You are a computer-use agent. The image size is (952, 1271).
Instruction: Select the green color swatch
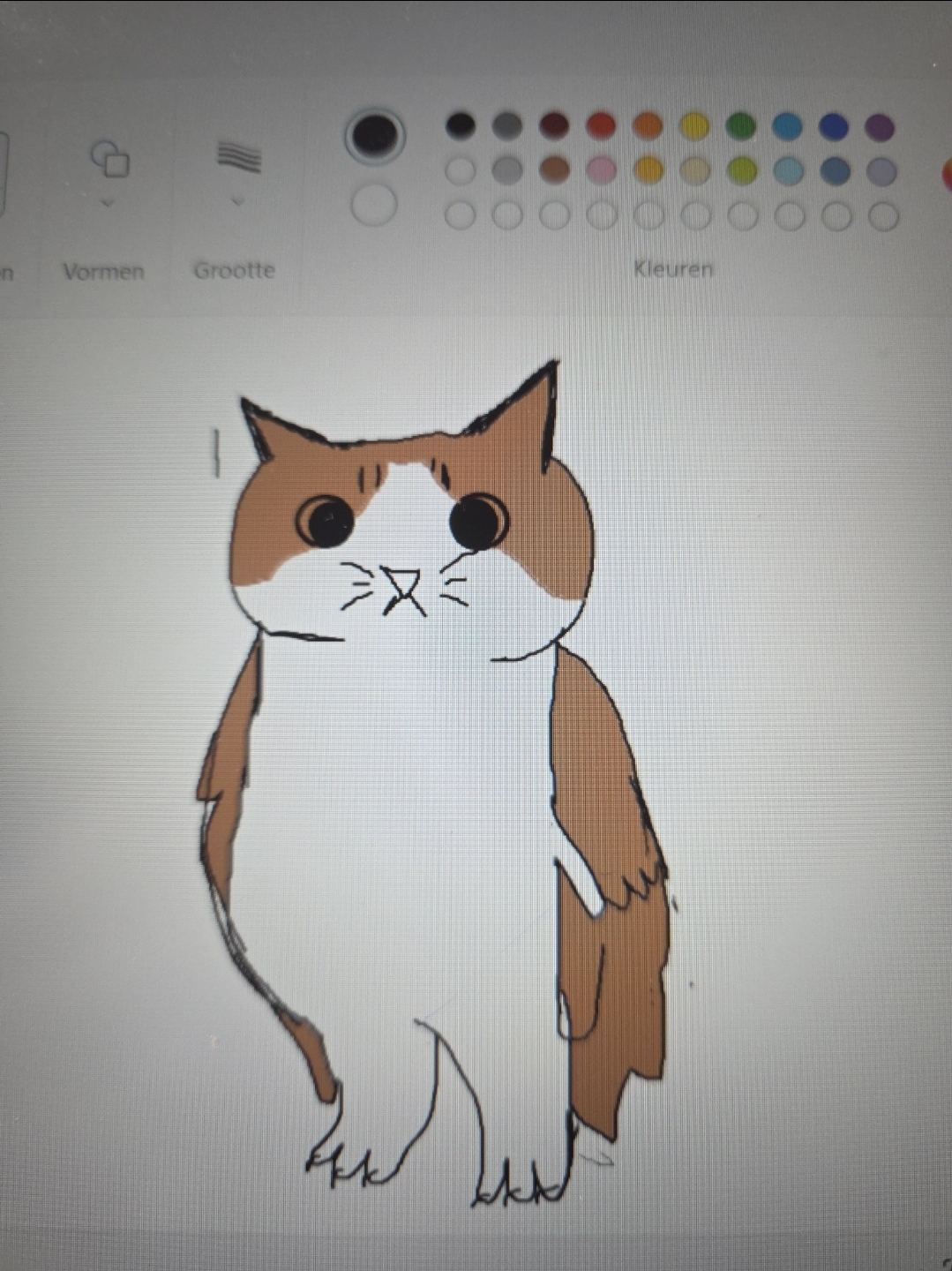pos(741,126)
